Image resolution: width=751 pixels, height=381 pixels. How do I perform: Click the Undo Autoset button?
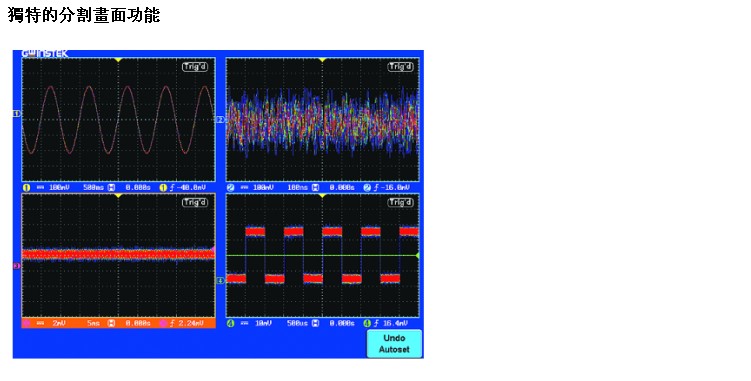394,344
